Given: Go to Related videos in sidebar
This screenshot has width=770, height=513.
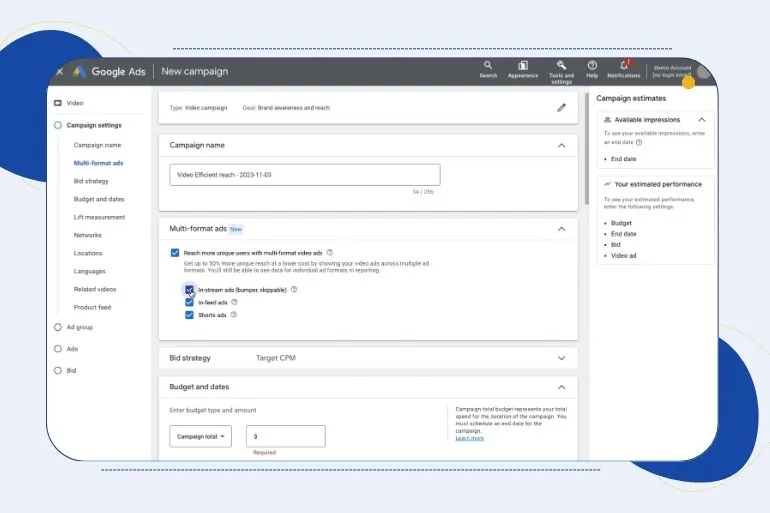Looking at the screenshot, I should click(95, 289).
